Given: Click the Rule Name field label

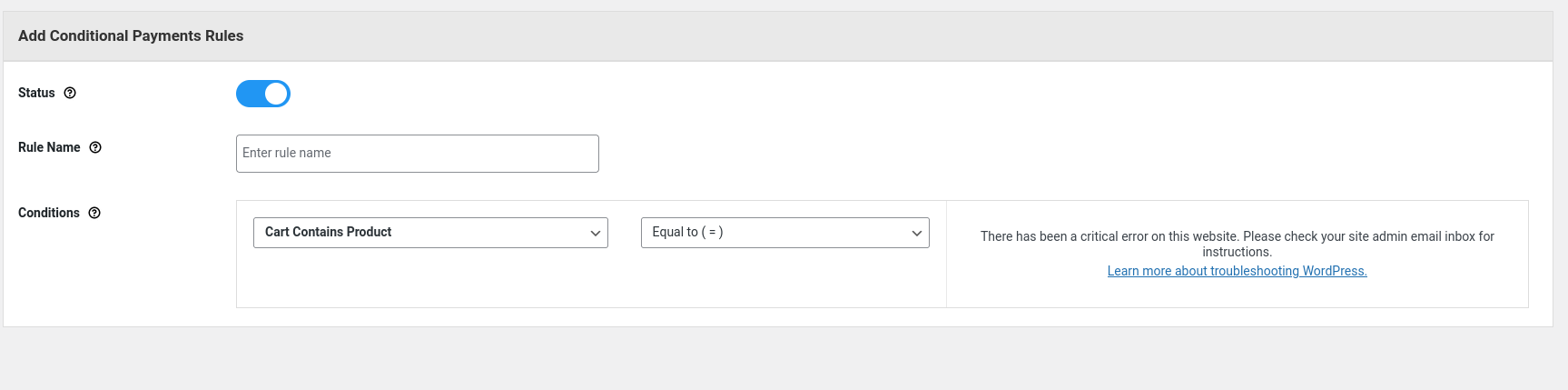Looking at the screenshot, I should [49, 147].
